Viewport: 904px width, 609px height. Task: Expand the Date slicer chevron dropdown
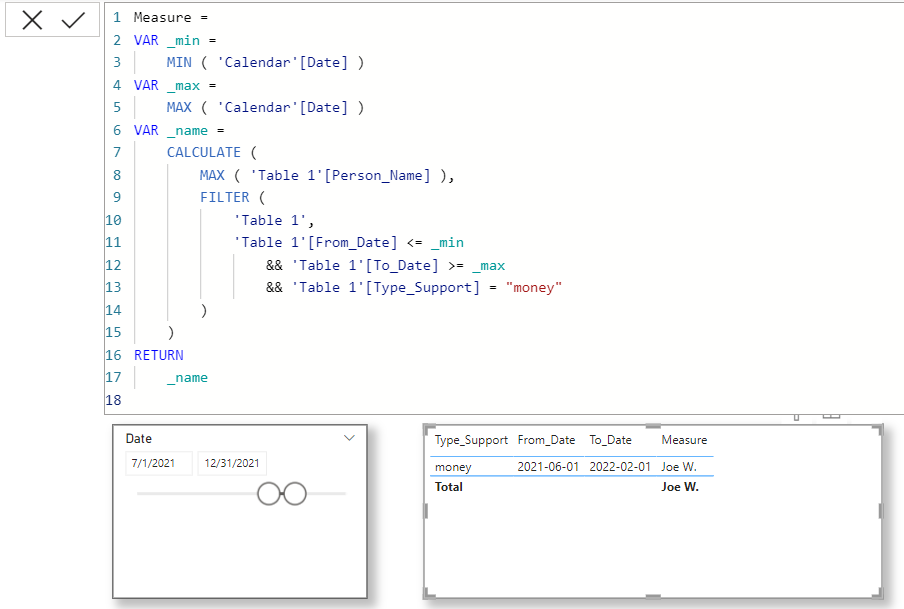[349, 438]
